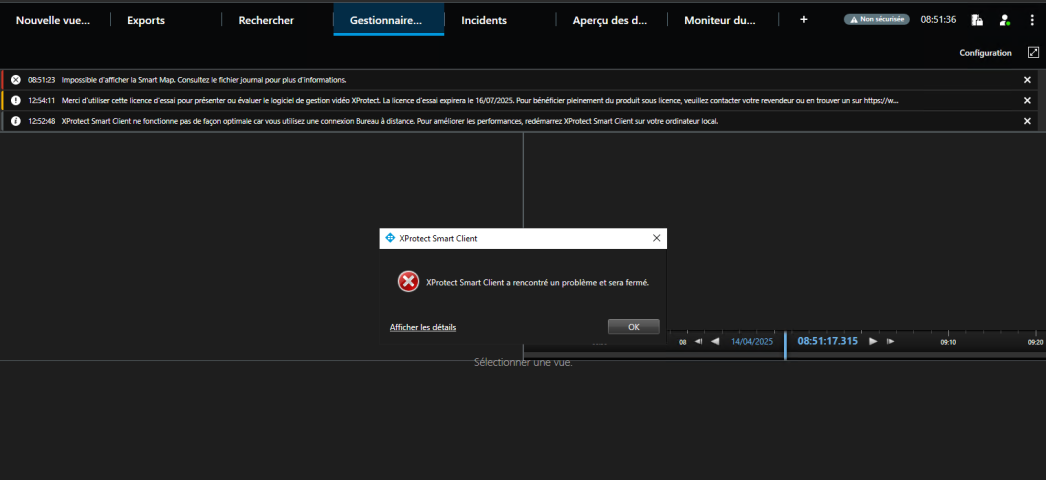Open the Aperçu des d... tab
The width and height of the screenshot is (1046, 480).
pos(609,20)
